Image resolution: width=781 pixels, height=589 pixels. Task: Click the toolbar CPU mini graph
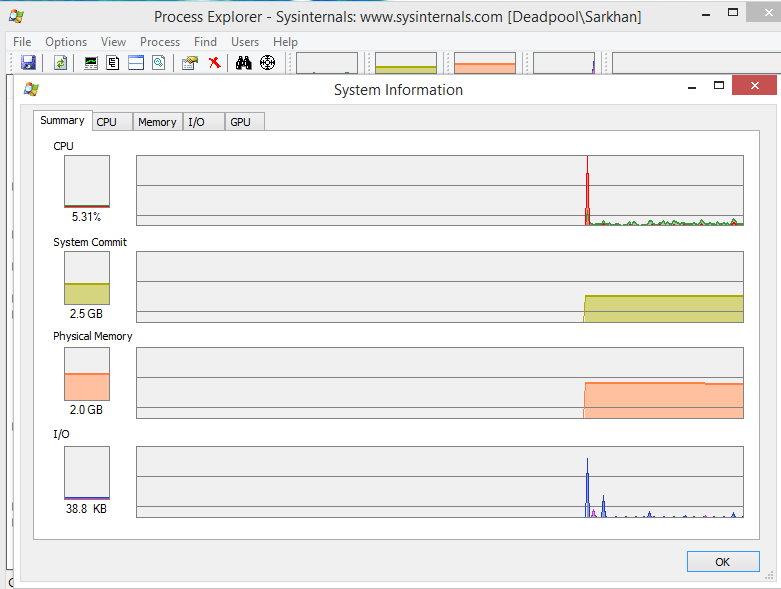327,63
